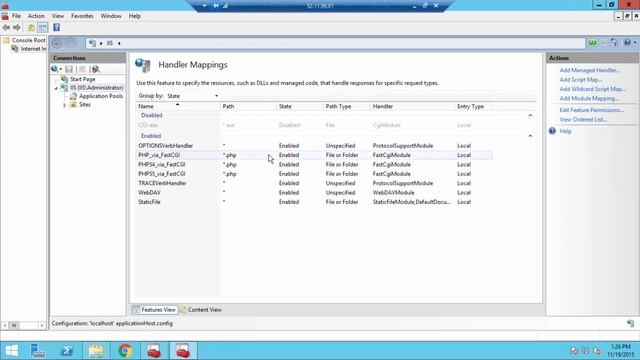Open PowerShell from the taskbar

point(67,351)
